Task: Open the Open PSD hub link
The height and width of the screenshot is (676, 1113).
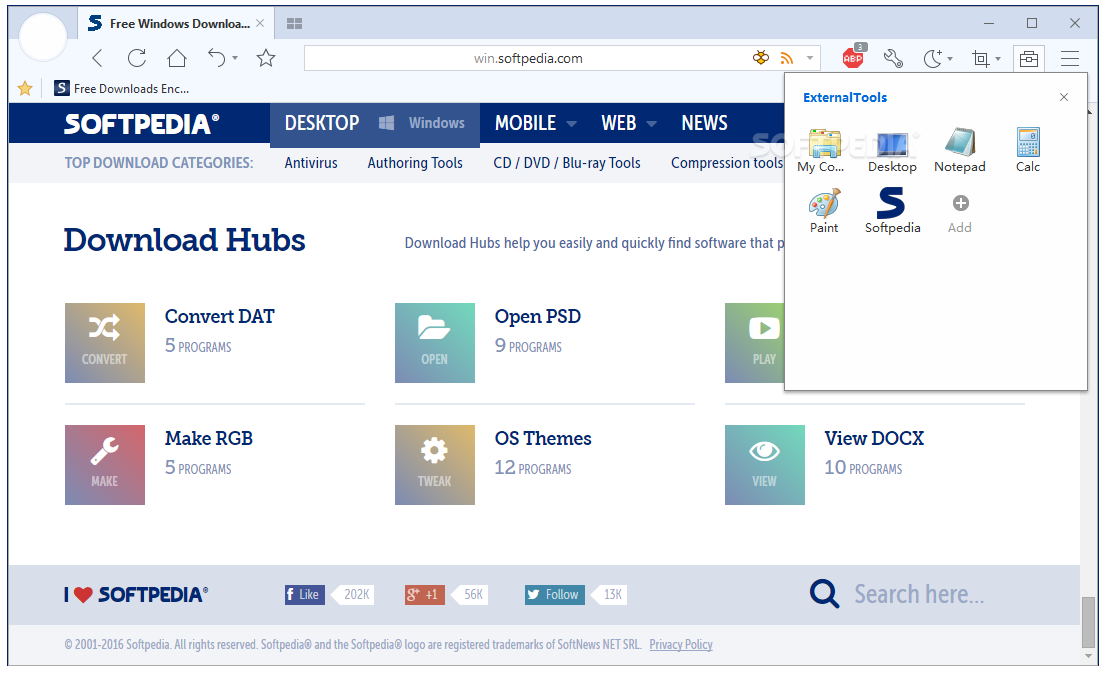Action: click(x=537, y=317)
